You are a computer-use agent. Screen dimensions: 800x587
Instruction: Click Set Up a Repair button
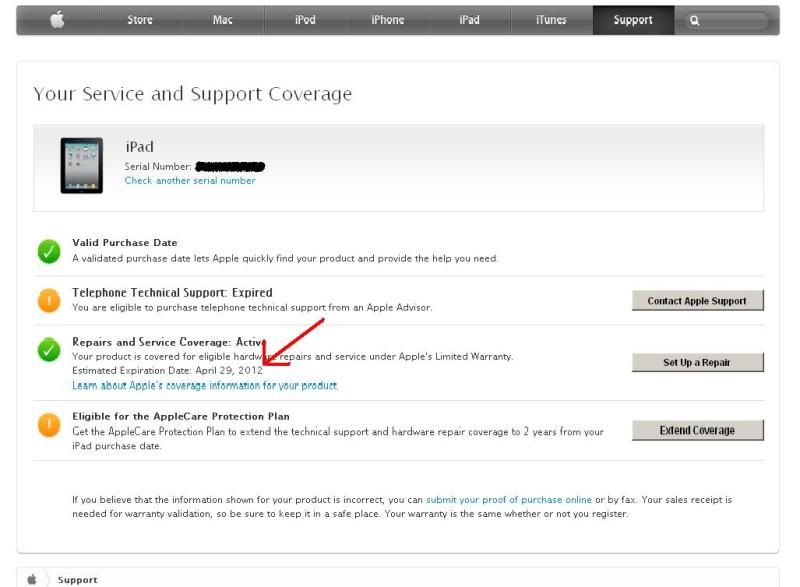click(x=697, y=363)
